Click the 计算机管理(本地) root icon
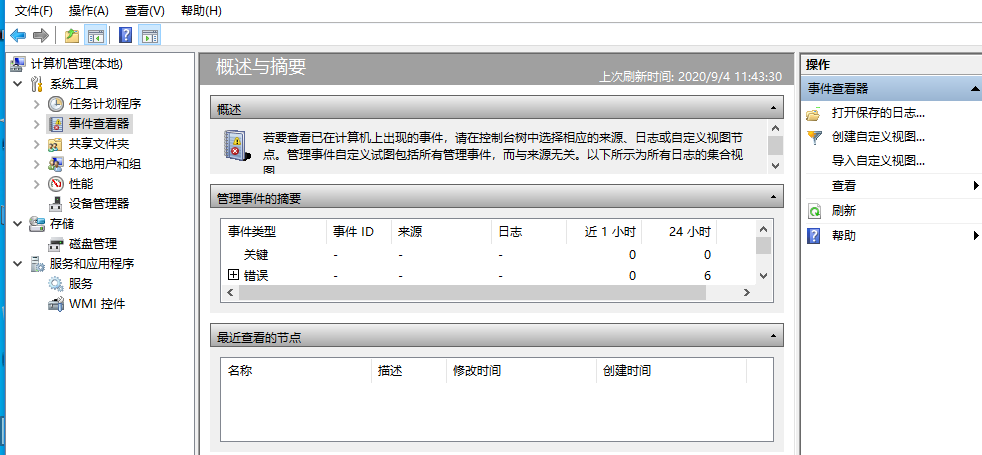The image size is (982, 455). [20, 64]
